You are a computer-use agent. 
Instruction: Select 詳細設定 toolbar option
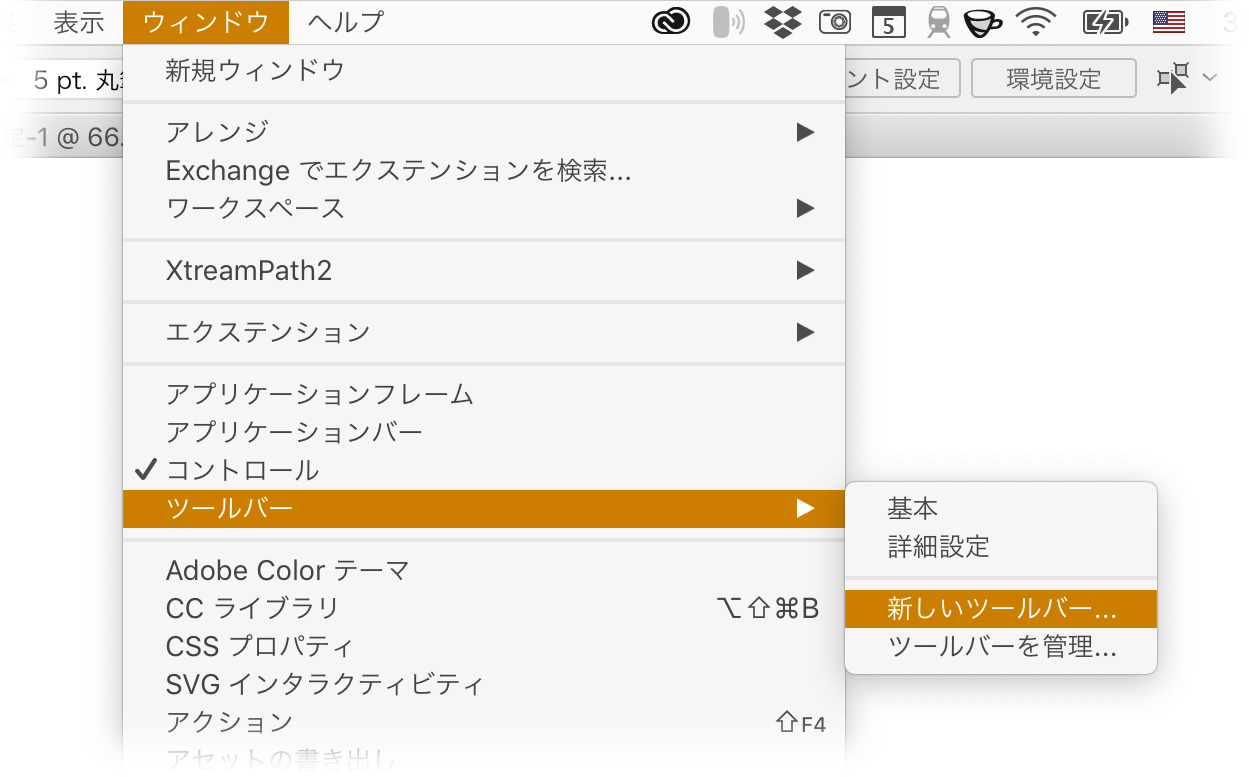[1001, 547]
